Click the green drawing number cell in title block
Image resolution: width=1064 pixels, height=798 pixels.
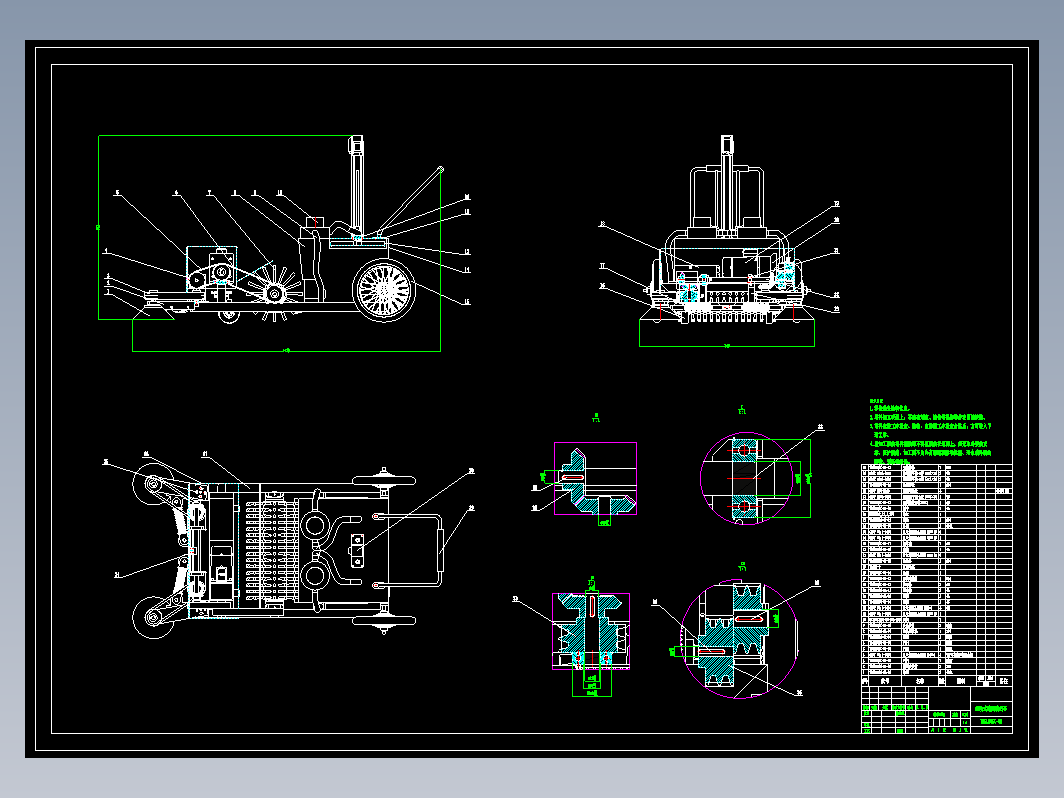tap(991, 721)
